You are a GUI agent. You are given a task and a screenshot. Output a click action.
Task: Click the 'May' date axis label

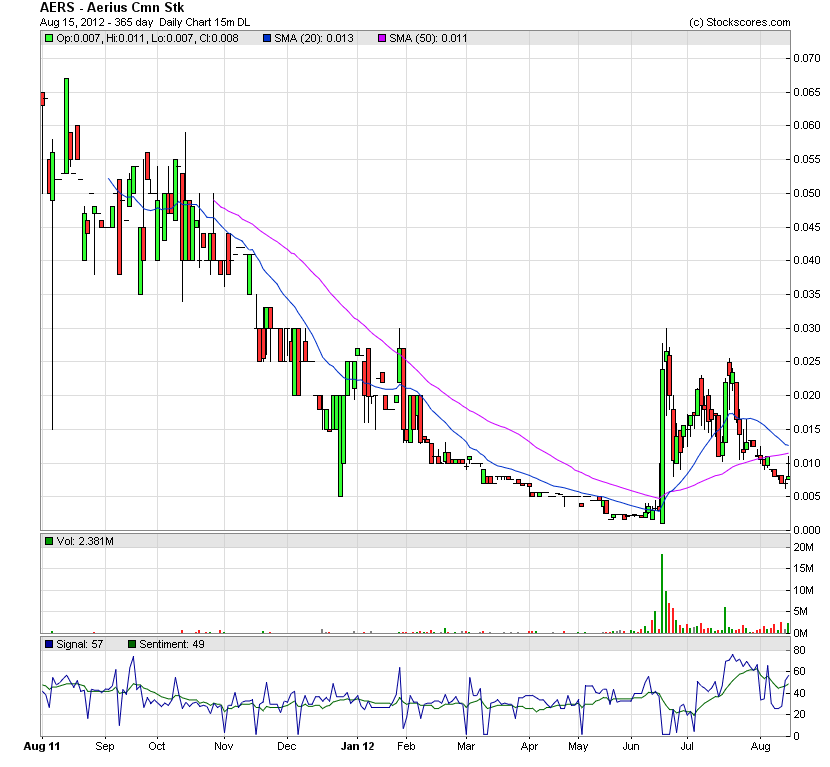[x=578, y=746]
